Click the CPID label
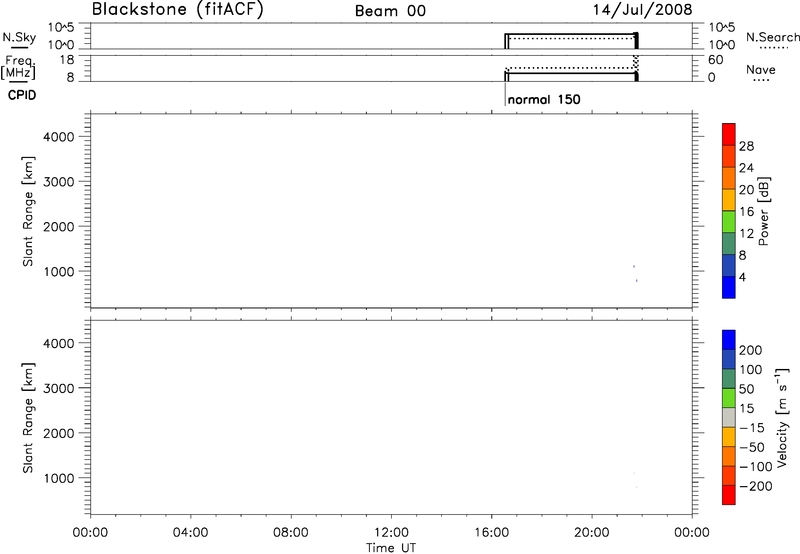Screen dimensions: 800x554 (22, 95)
